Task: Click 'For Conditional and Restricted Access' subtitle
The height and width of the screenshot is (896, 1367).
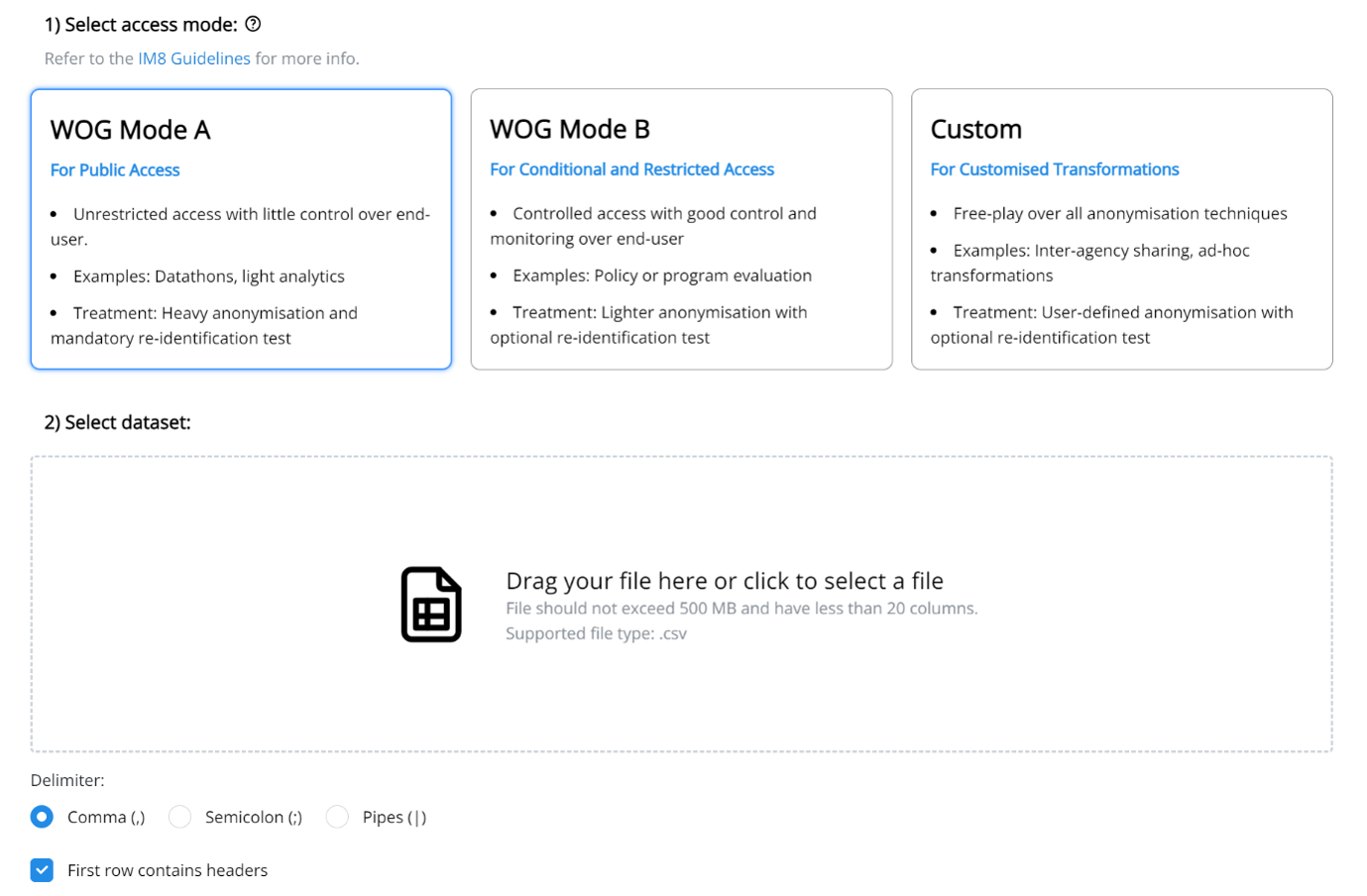Action: click(631, 169)
